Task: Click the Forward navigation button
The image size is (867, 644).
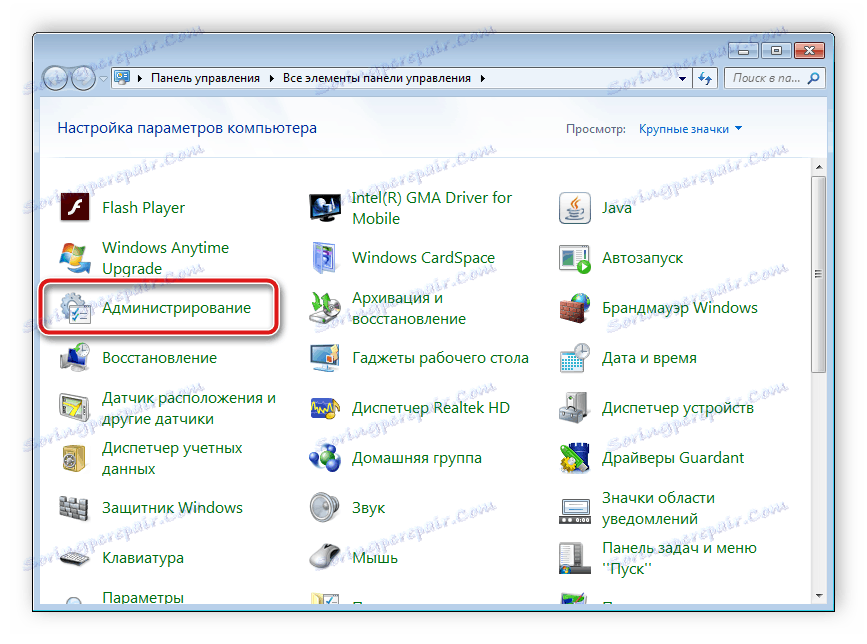Action: (x=83, y=78)
